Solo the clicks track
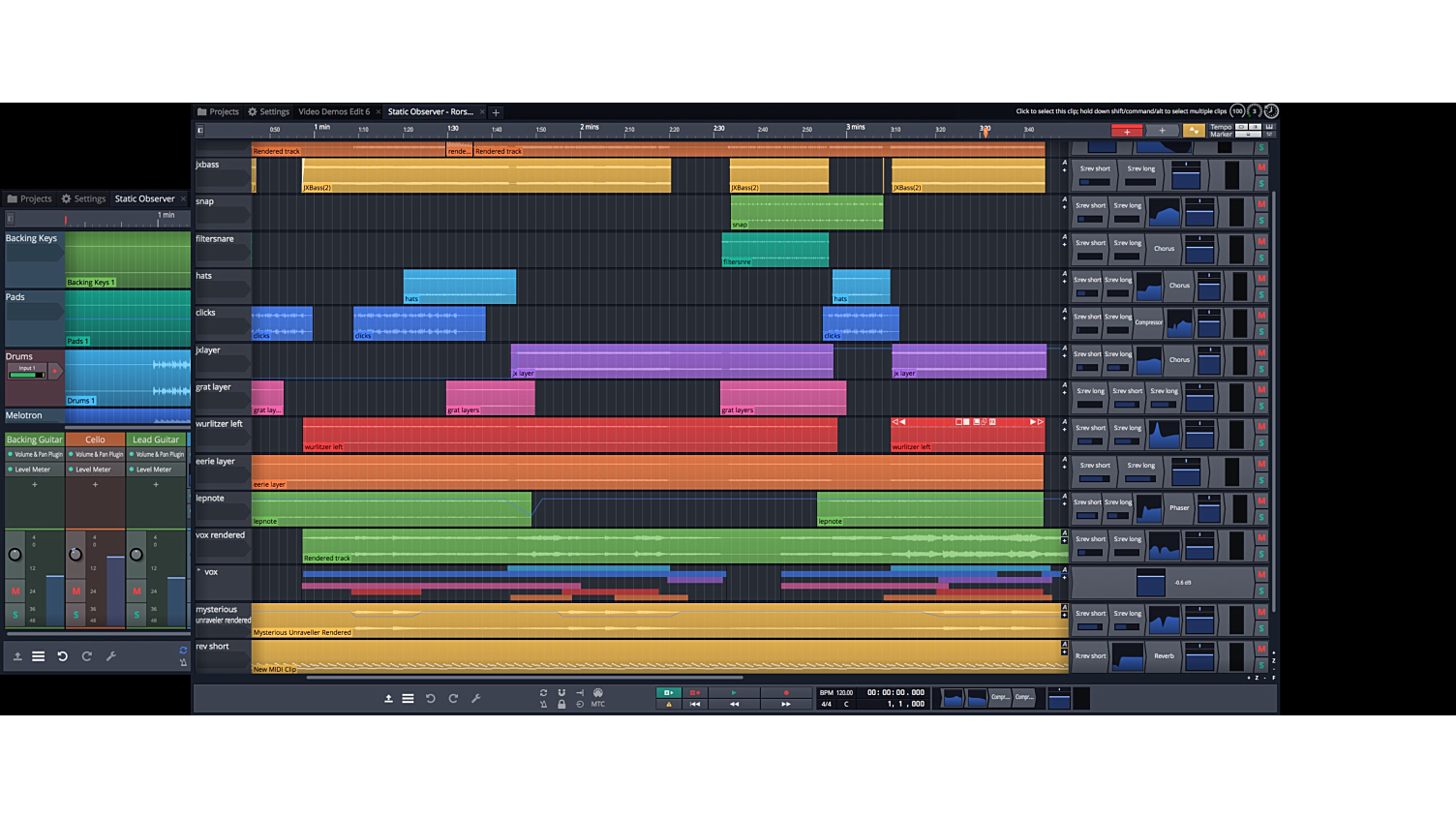Screen dimensions: 1456x819 (1261, 332)
